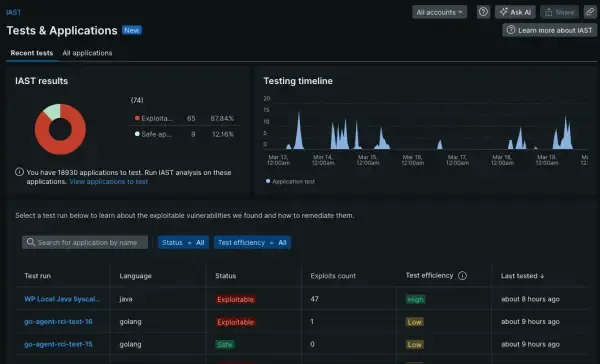Sort by the Exploits count column
This screenshot has width=600, height=364.
click(333, 276)
